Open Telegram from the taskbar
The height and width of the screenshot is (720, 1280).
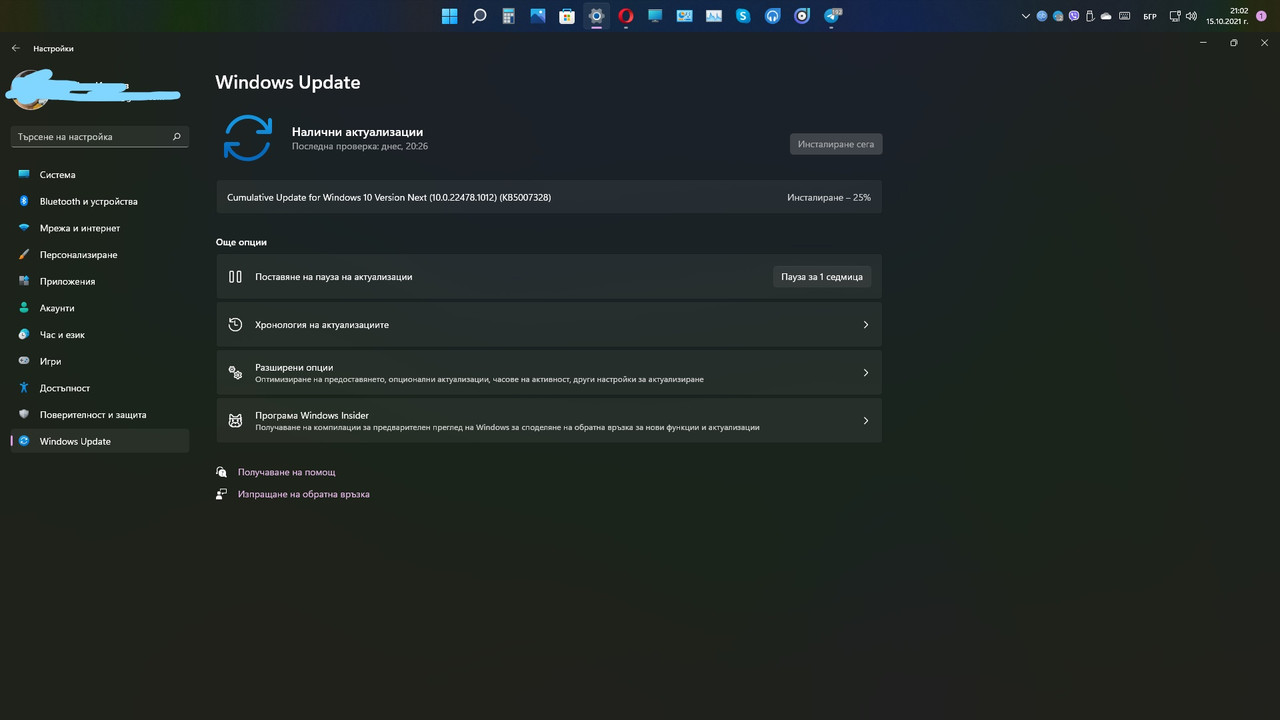(x=832, y=16)
